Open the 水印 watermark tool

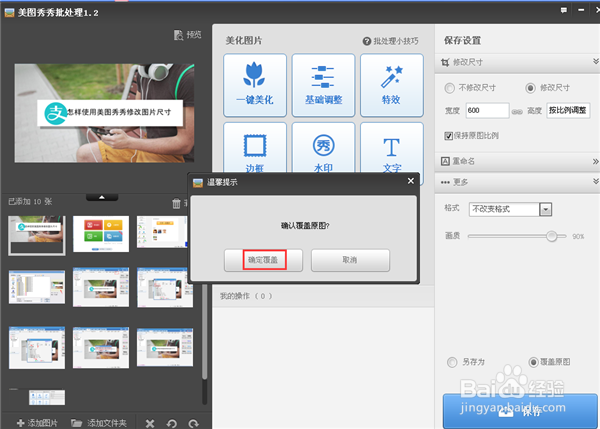(323, 148)
